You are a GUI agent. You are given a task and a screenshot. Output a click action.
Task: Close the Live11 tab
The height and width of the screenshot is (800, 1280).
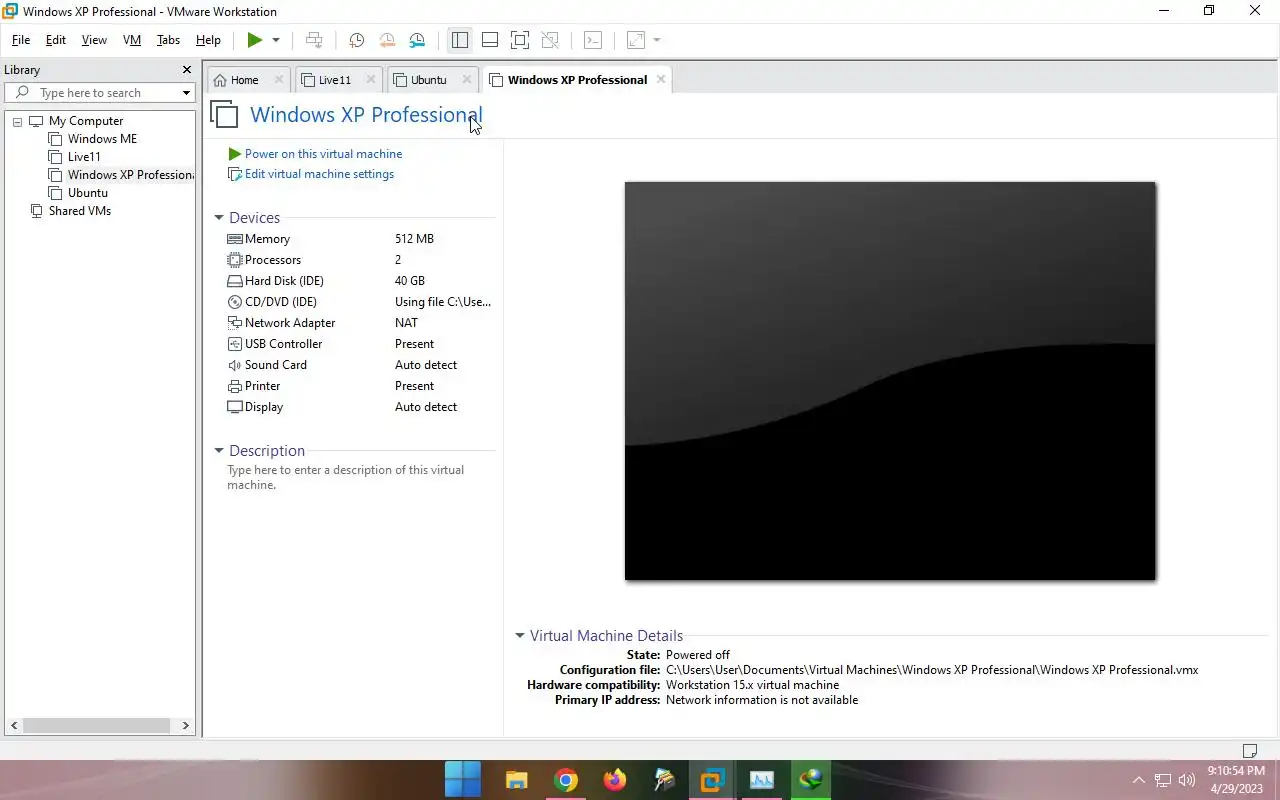click(371, 79)
